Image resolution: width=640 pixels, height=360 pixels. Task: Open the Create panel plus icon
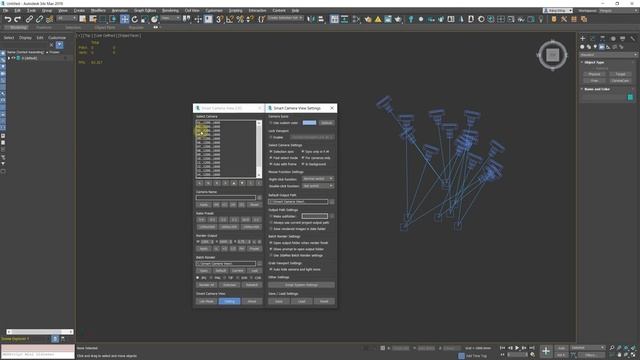[x=583, y=38]
